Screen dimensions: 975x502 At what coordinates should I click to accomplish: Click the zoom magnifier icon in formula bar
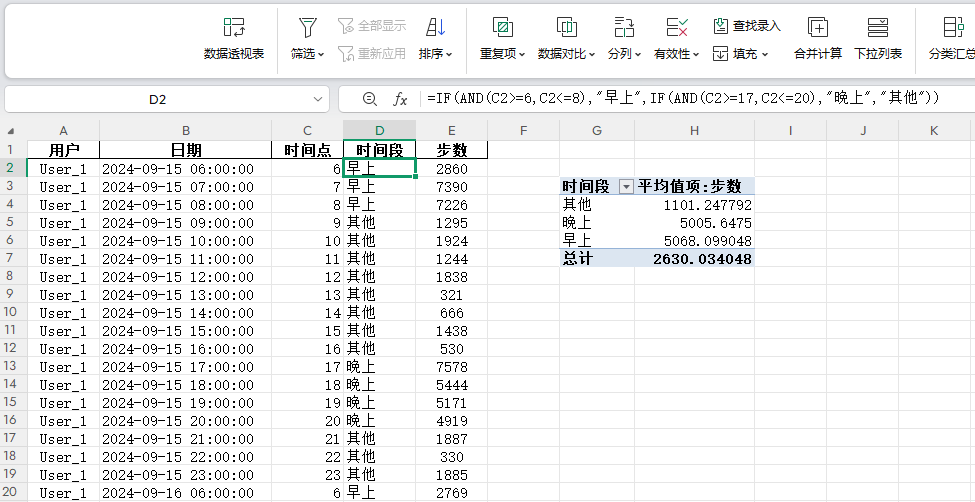(370, 99)
